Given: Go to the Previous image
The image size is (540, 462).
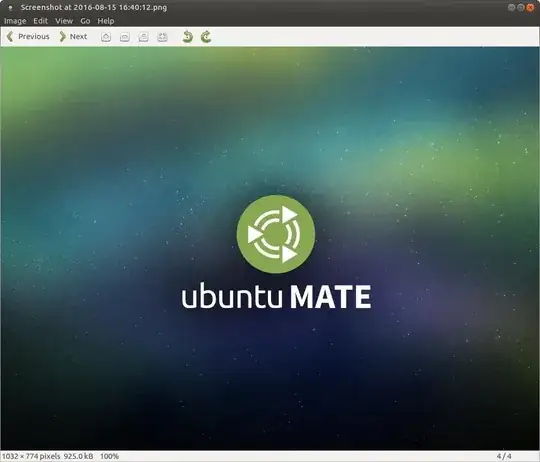Looking at the screenshot, I should [x=28, y=36].
